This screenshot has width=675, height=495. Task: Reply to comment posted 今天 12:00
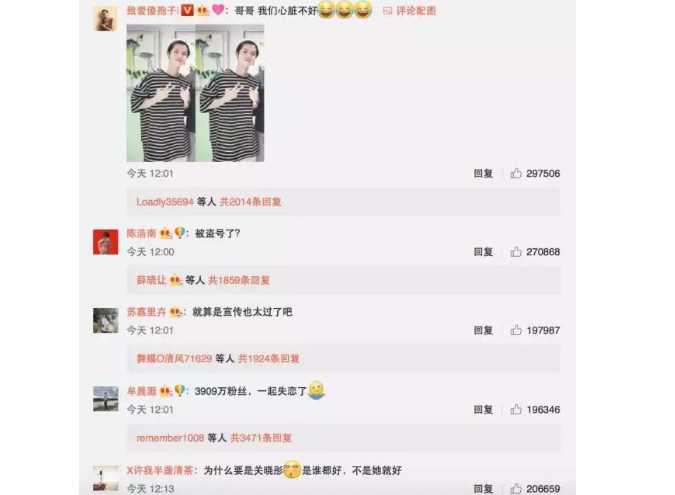click(x=483, y=252)
